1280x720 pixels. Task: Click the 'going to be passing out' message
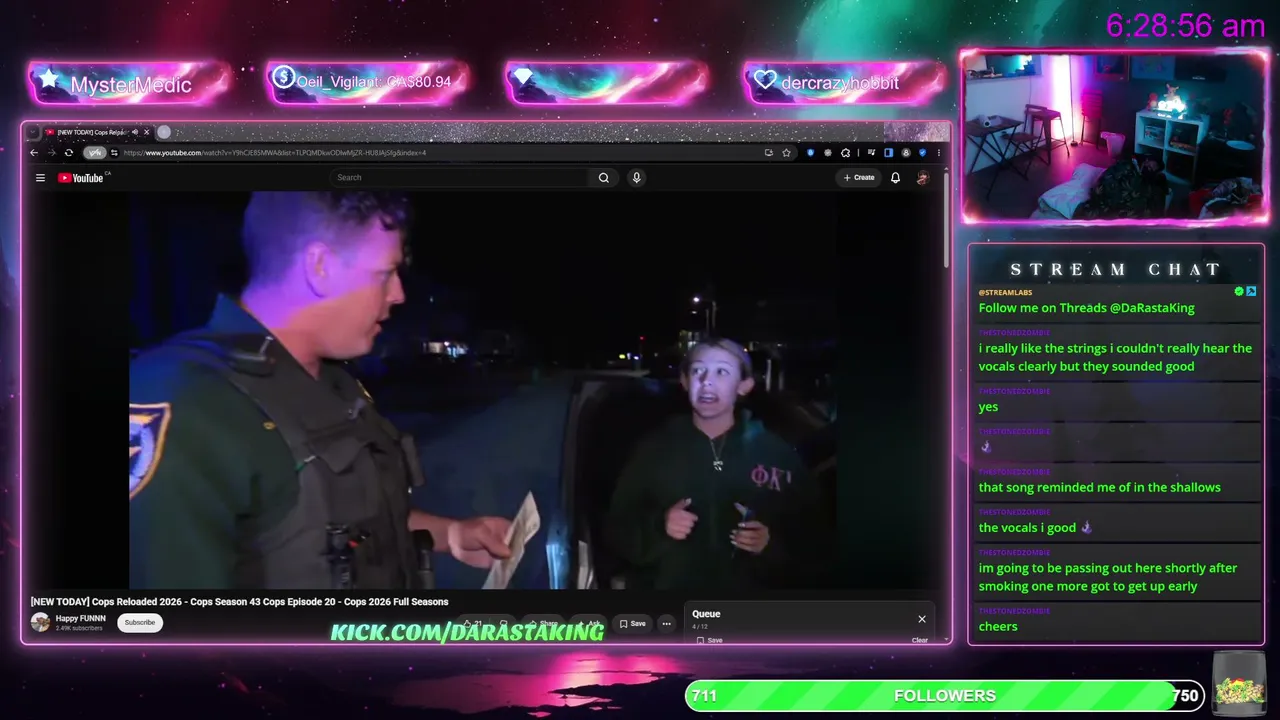(1108, 577)
